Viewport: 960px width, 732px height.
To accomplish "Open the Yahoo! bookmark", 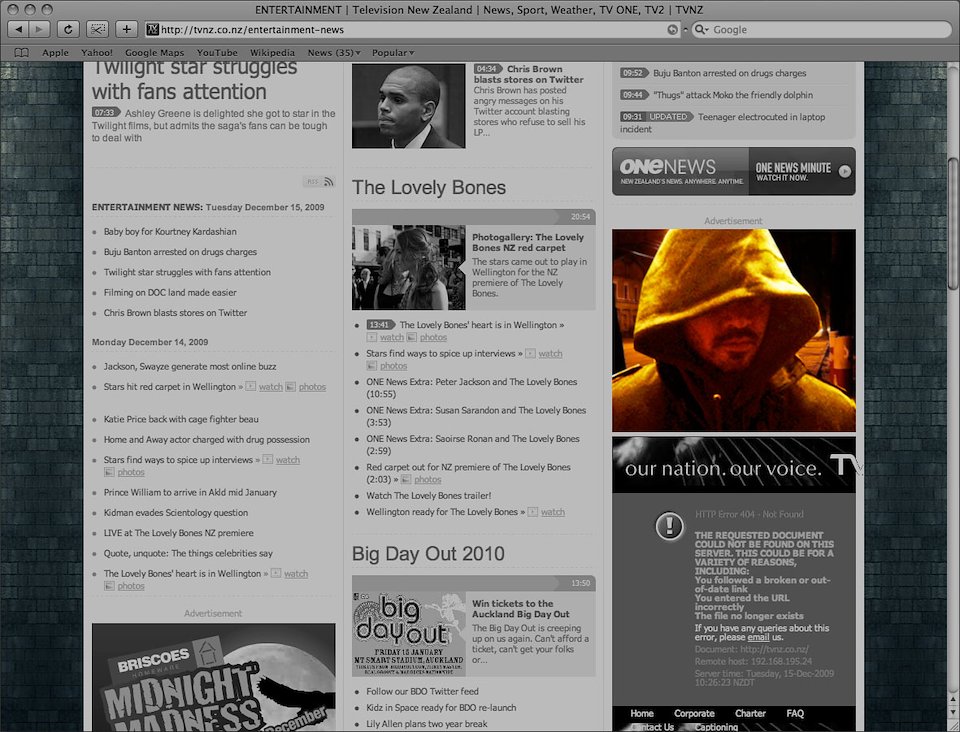I will [97, 53].
